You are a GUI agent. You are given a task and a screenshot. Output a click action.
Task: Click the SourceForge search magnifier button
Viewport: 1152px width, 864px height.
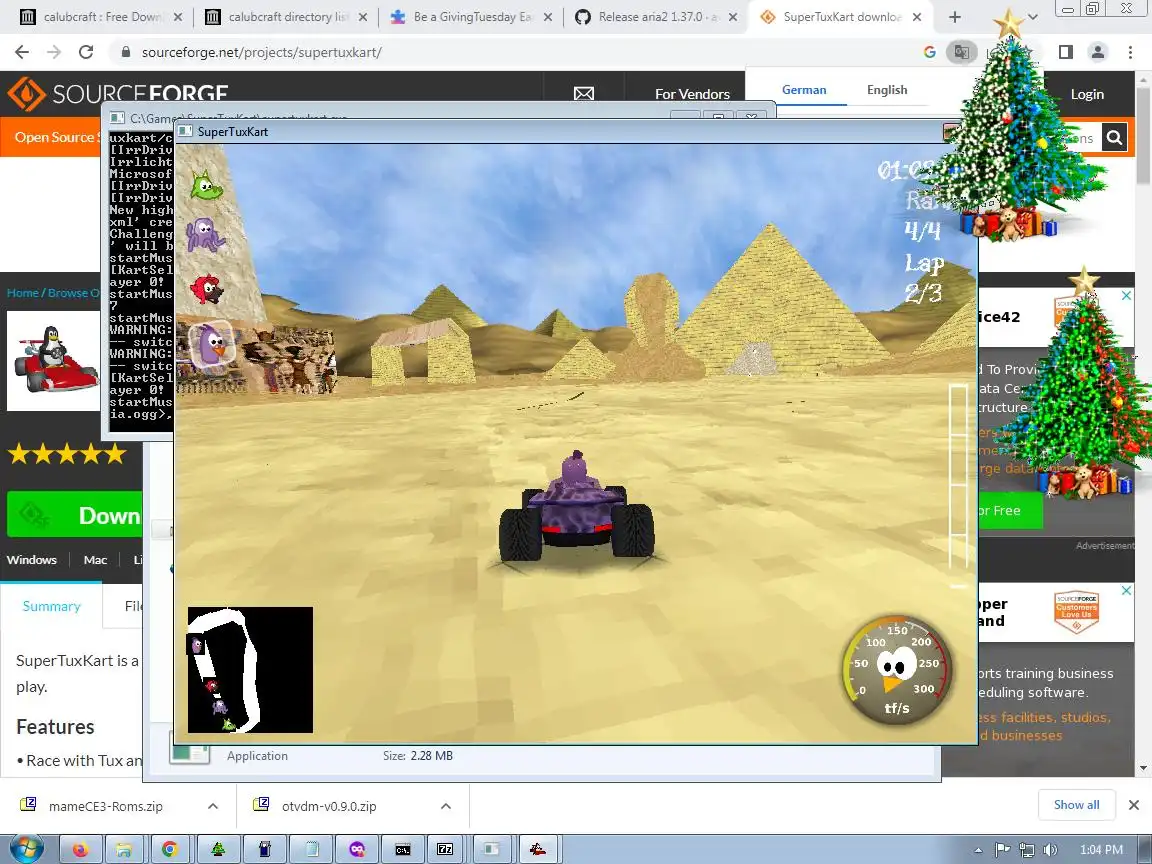pyautogui.click(x=1115, y=137)
